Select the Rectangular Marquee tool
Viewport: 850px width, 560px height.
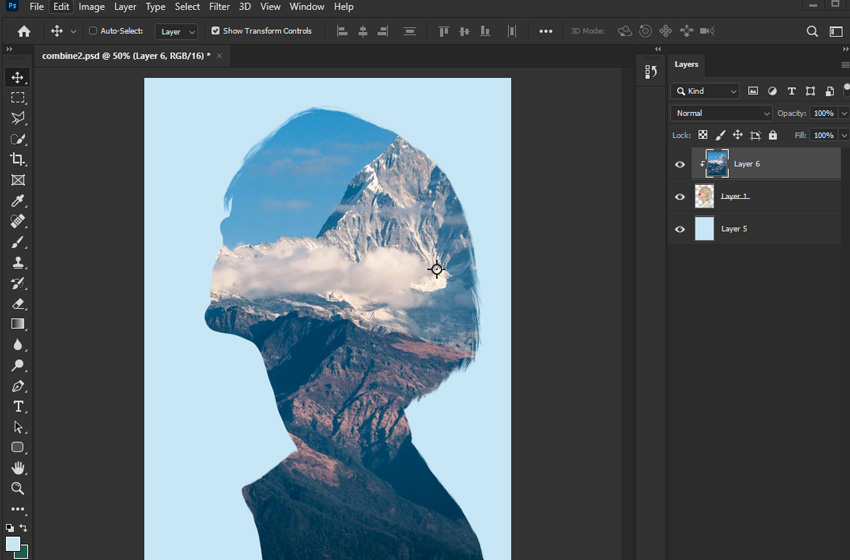pyautogui.click(x=17, y=98)
